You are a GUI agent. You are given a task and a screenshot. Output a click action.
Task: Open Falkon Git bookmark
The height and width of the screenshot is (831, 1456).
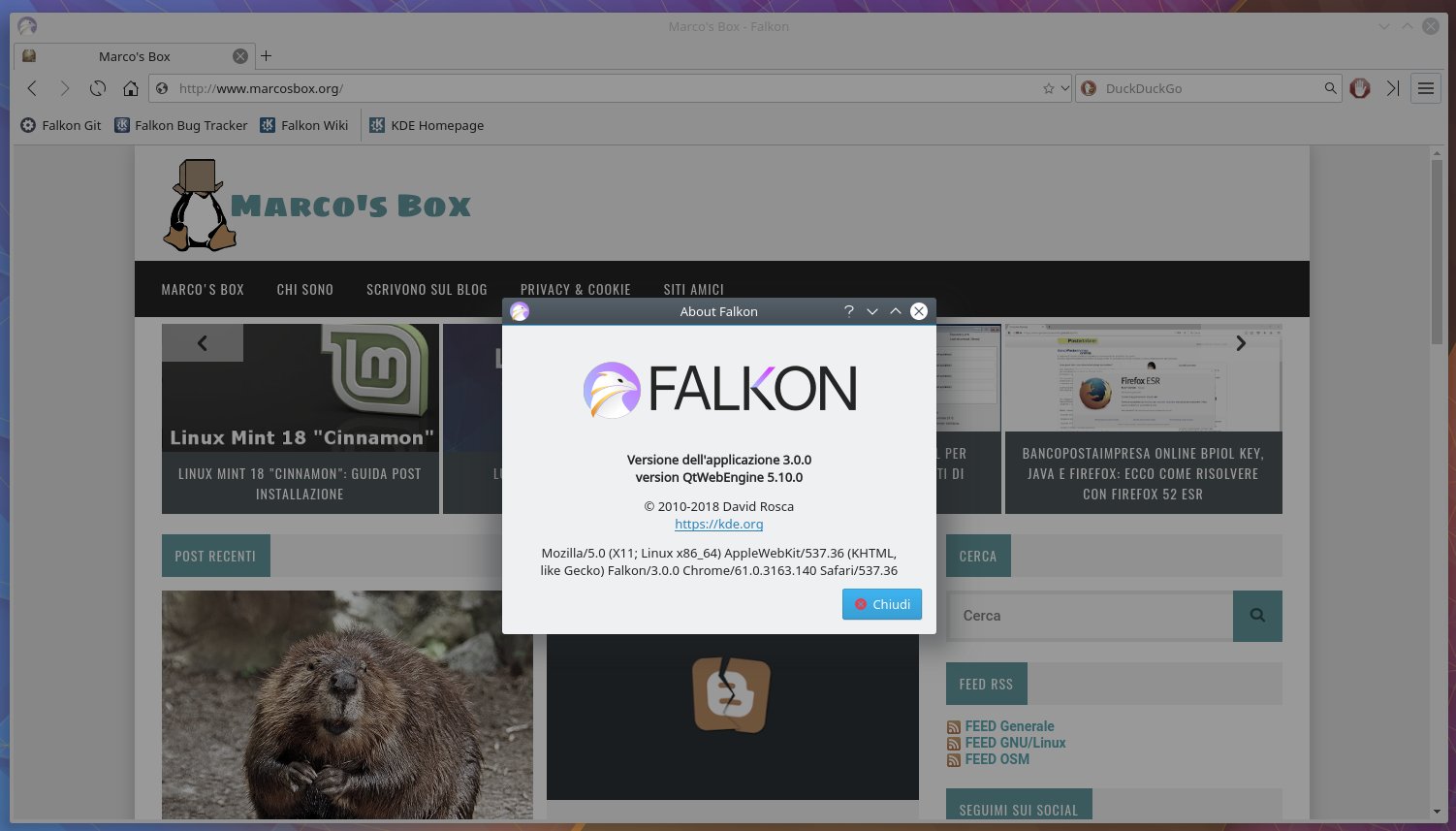pyautogui.click(x=61, y=125)
